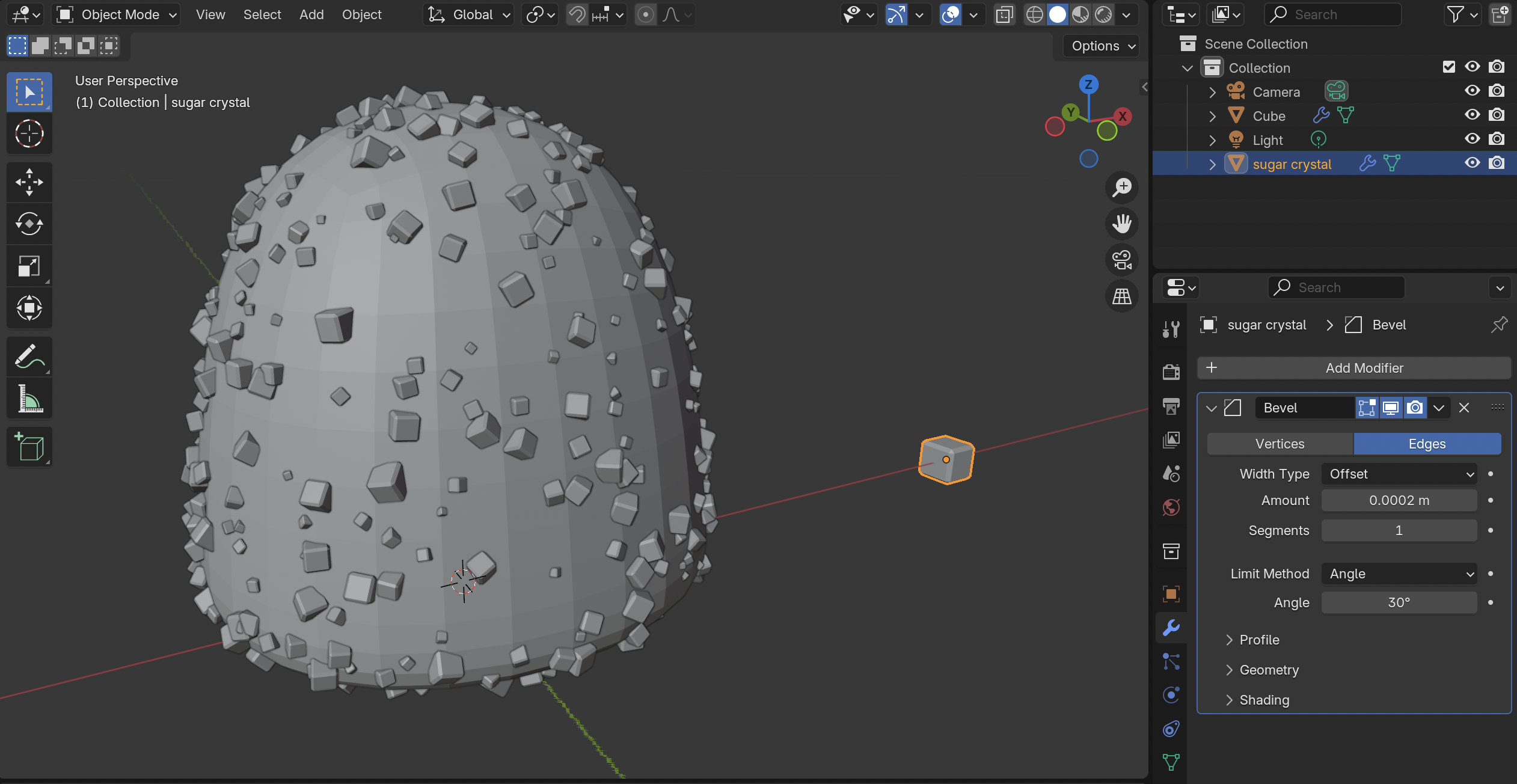The image size is (1517, 784).
Task: Select the Measure ruler tool
Action: [29, 399]
